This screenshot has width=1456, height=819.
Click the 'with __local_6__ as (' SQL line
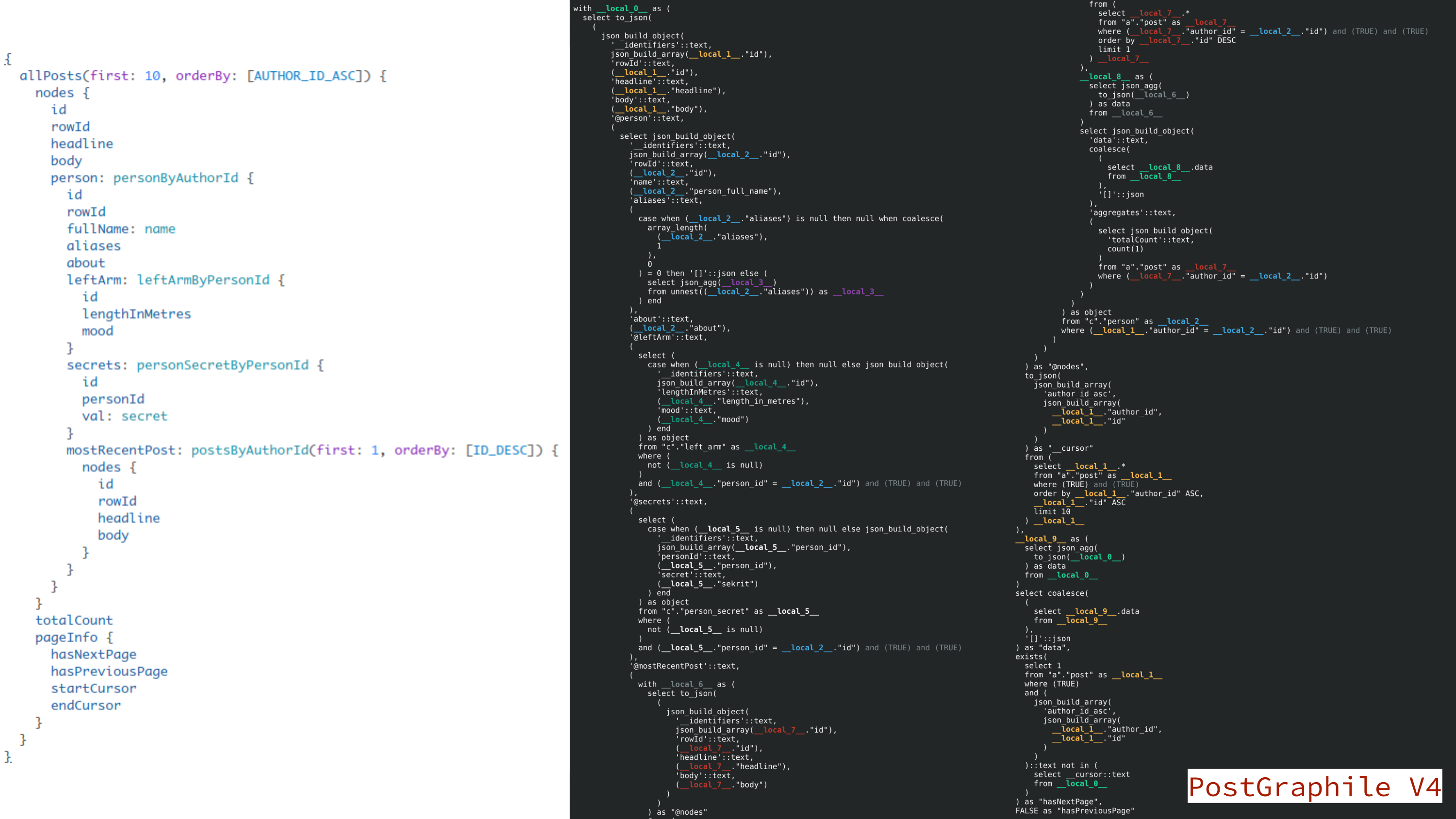pos(687,685)
